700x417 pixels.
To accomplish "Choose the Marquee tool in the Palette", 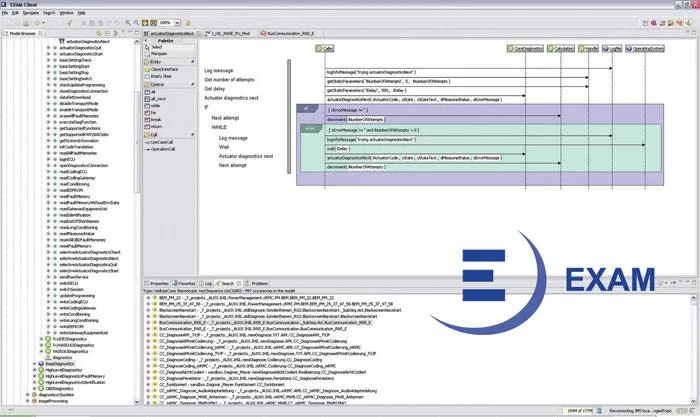I will pos(169,54).
